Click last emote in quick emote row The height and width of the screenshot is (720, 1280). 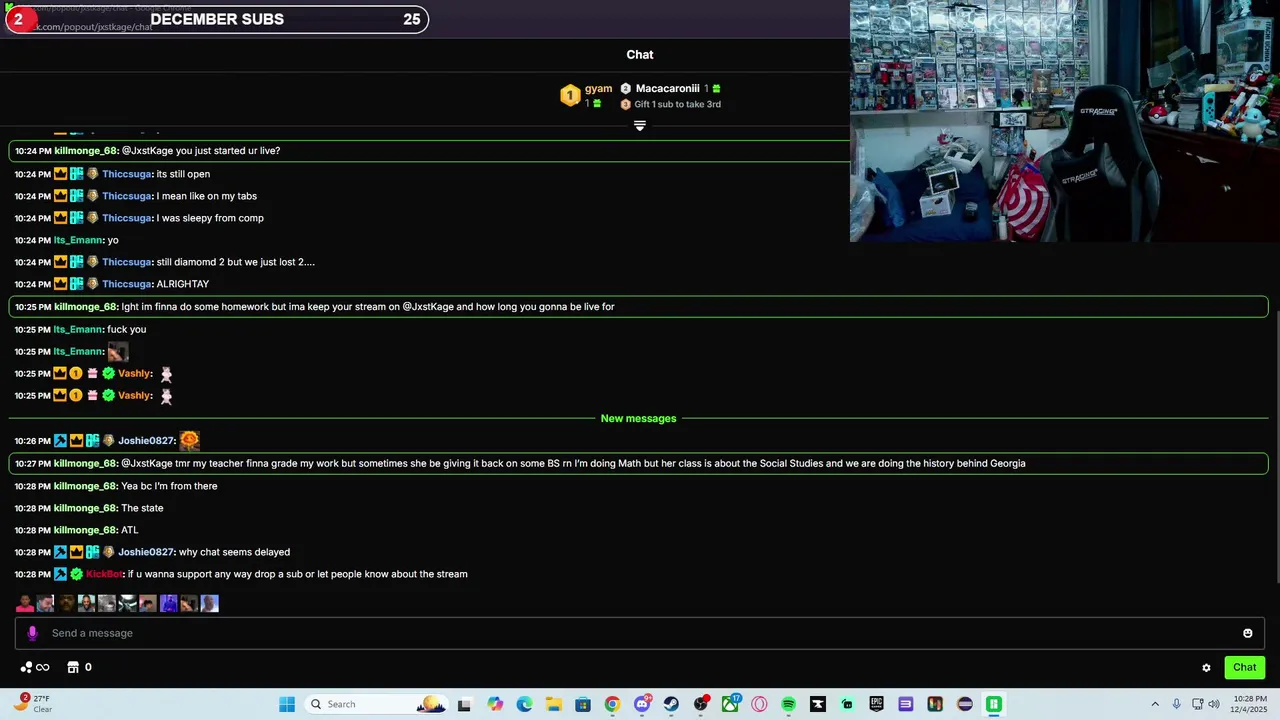click(x=209, y=603)
